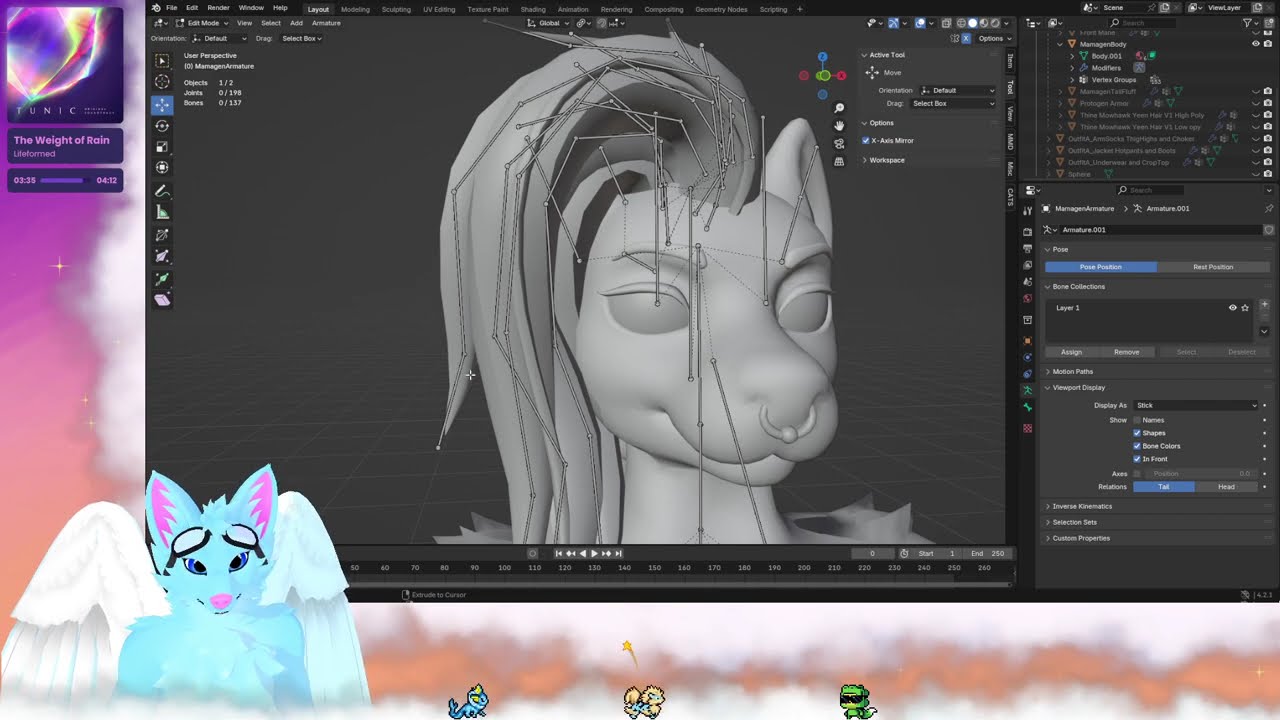Open the Display As Stick dropdown
This screenshot has width=1280, height=720.
(1196, 406)
